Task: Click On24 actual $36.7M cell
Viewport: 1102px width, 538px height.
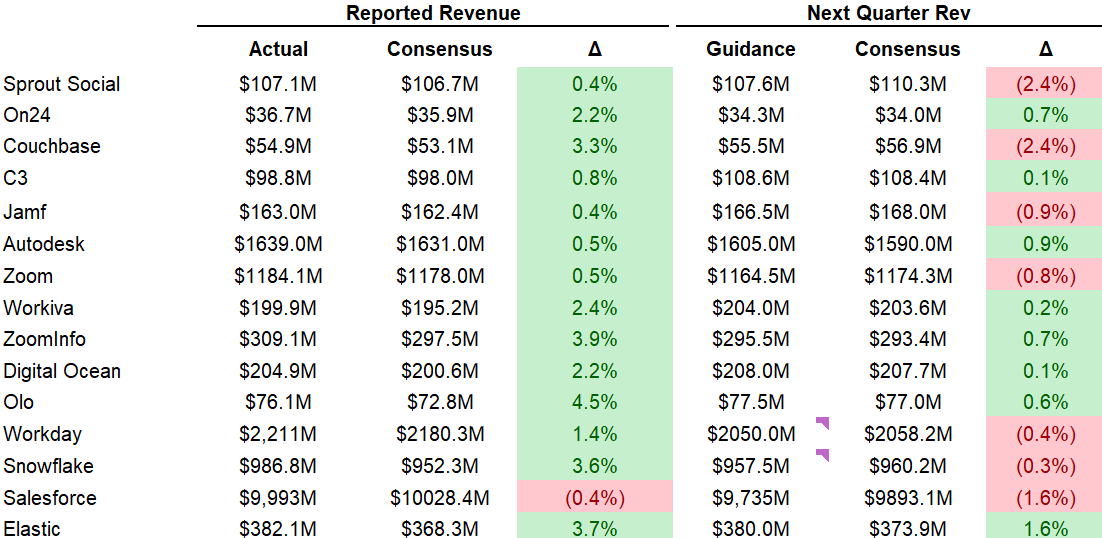Action: [x=278, y=114]
